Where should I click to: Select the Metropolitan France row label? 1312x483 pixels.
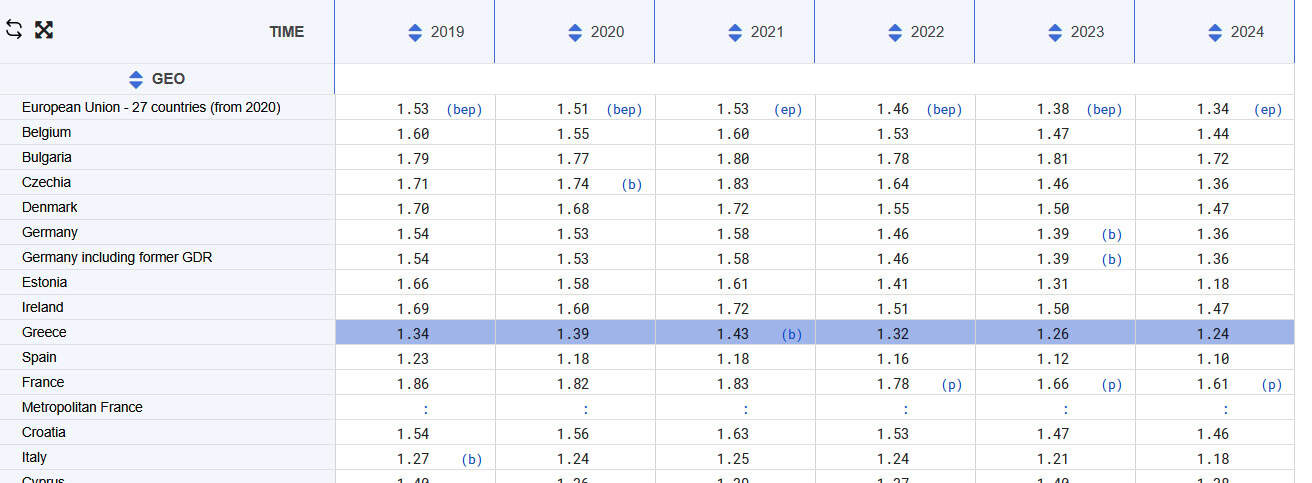pos(82,407)
